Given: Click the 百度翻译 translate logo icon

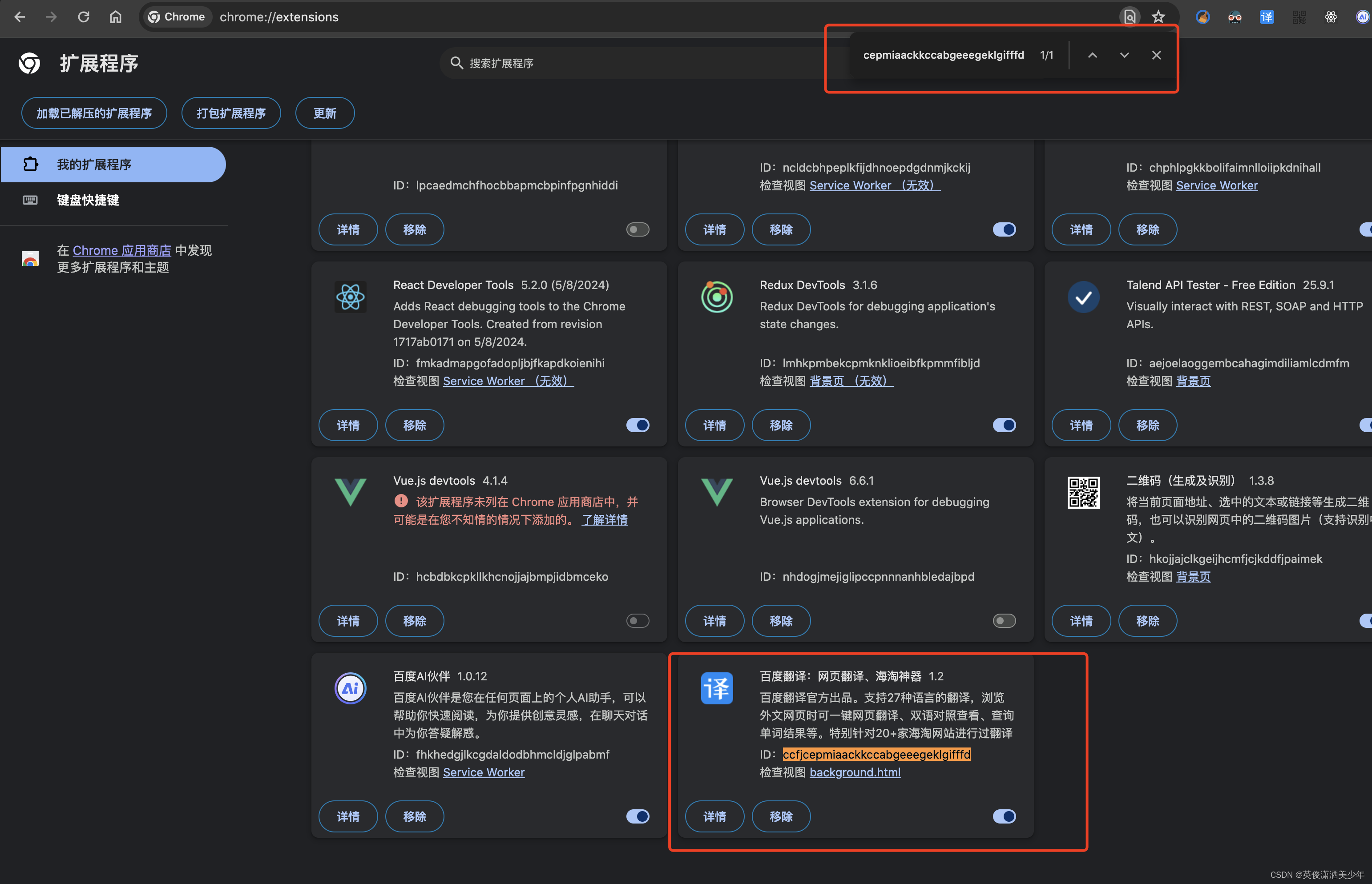Looking at the screenshot, I should (x=717, y=688).
